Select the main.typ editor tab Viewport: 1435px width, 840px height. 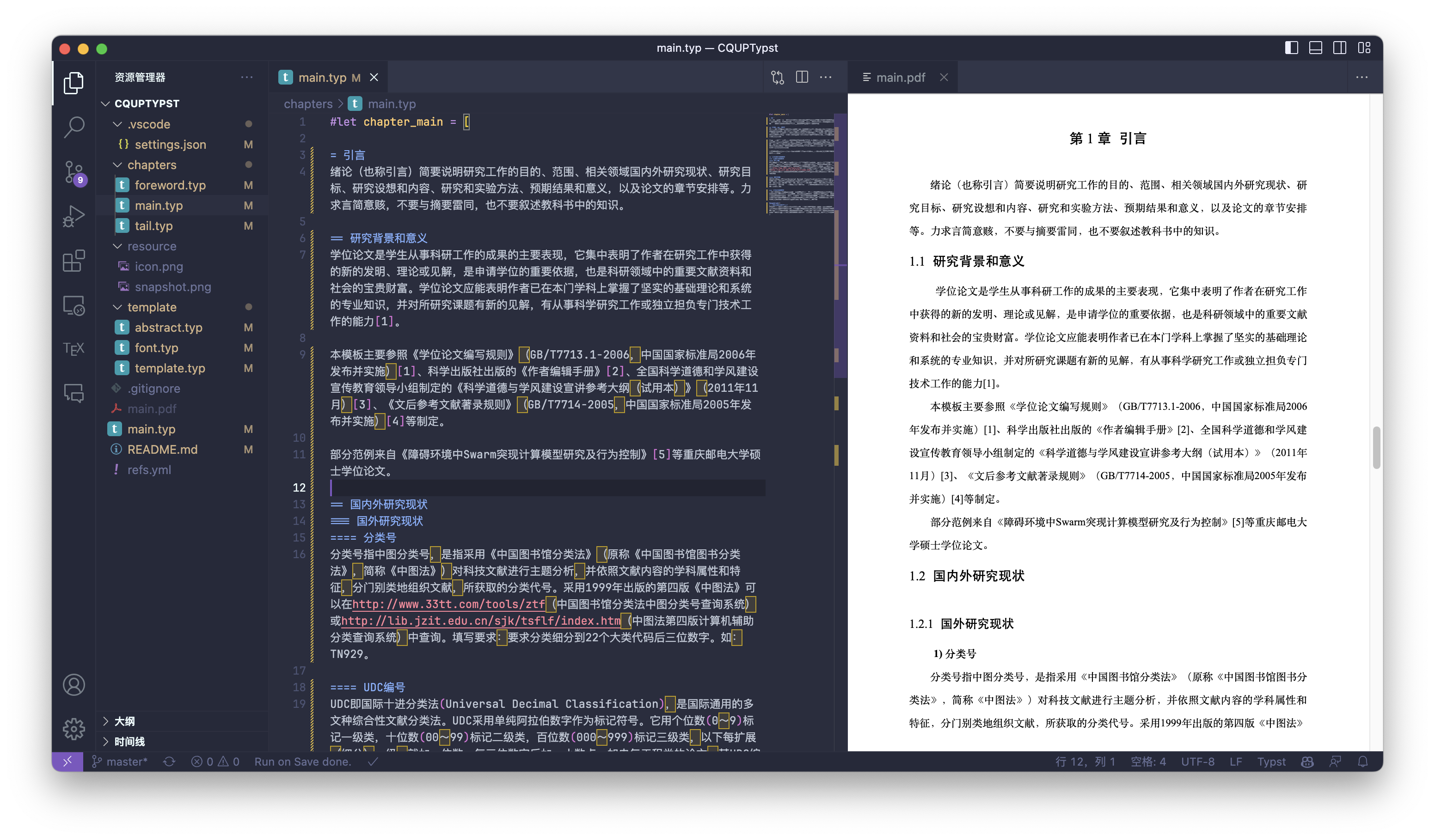[322, 78]
